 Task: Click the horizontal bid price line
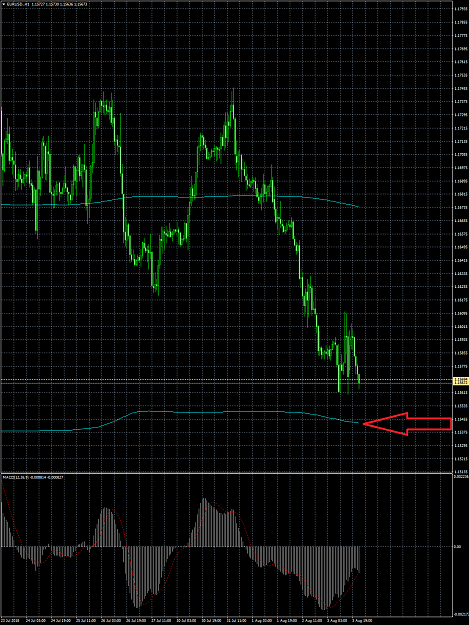[226, 383]
